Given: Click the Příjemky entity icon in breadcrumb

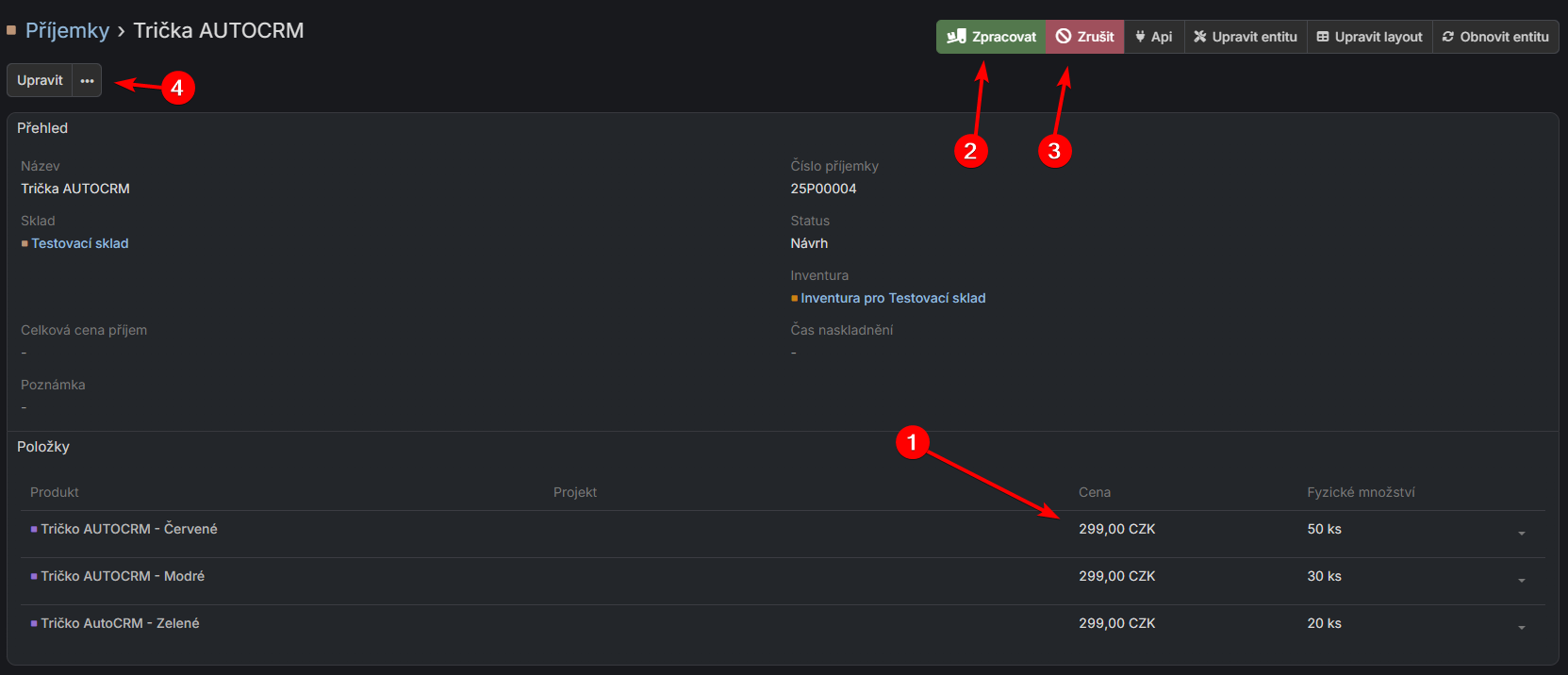Looking at the screenshot, I should (x=11, y=30).
